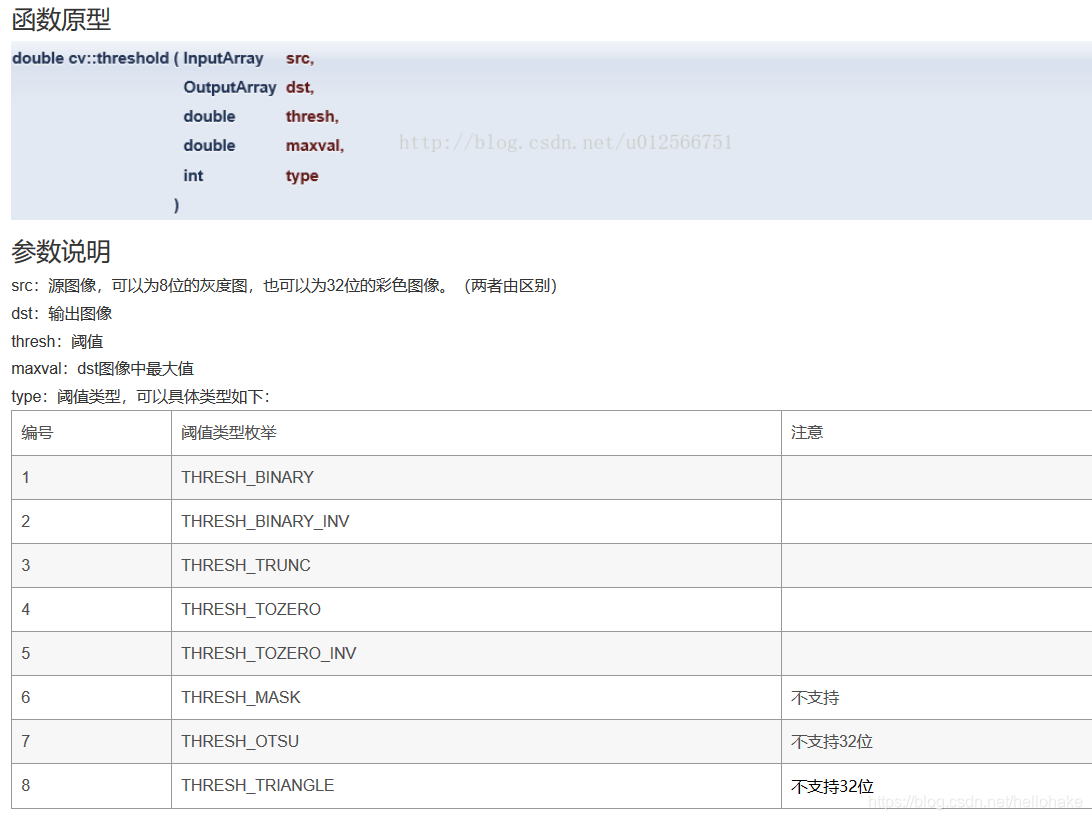Click the 'double' type beside 'maxval,'
This screenshot has width=1092, height=820.
click(210, 146)
